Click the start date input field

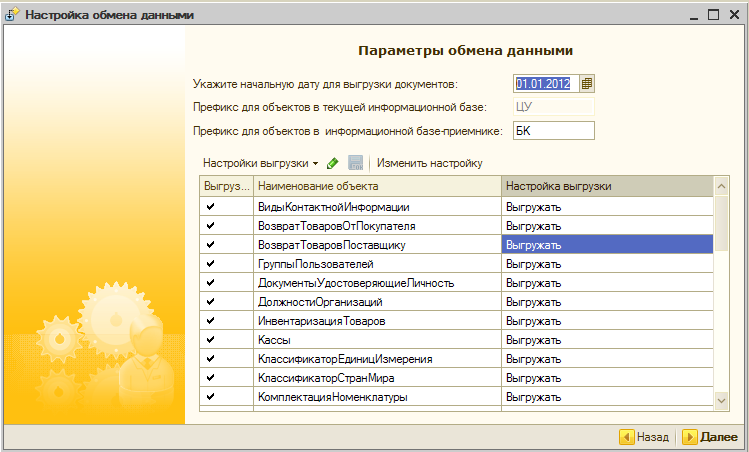coord(545,84)
